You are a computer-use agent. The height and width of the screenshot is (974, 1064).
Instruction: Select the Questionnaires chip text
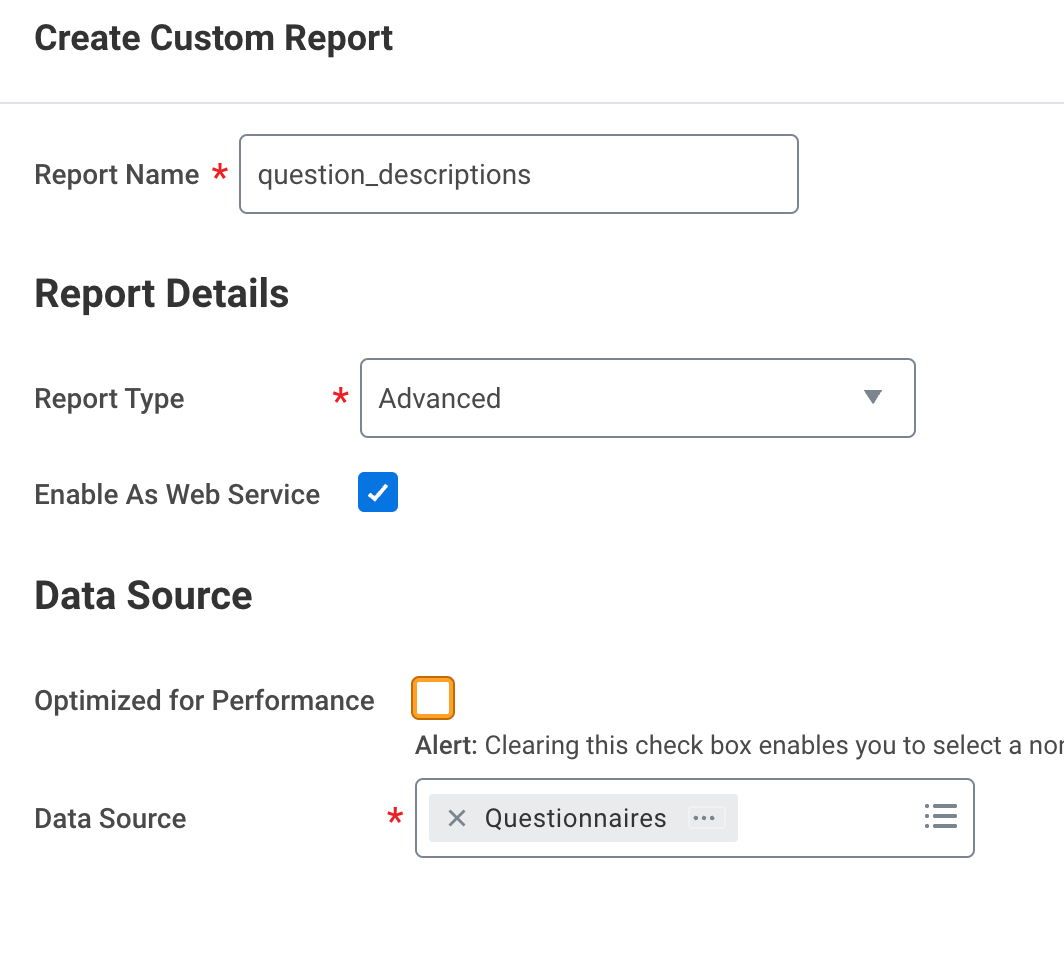pos(575,818)
